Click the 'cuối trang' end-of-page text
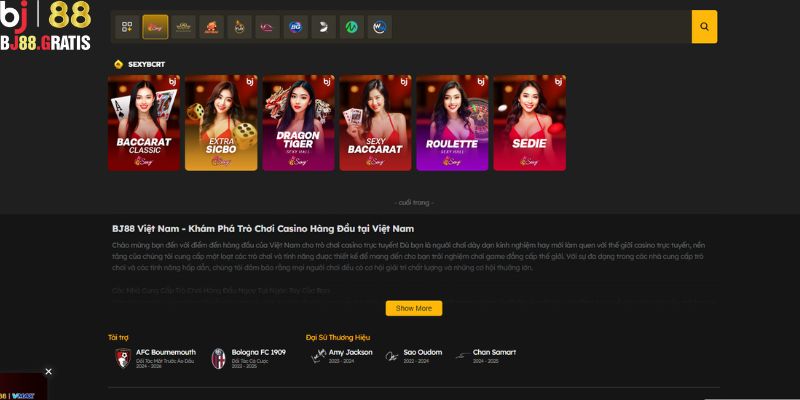 tap(414, 203)
